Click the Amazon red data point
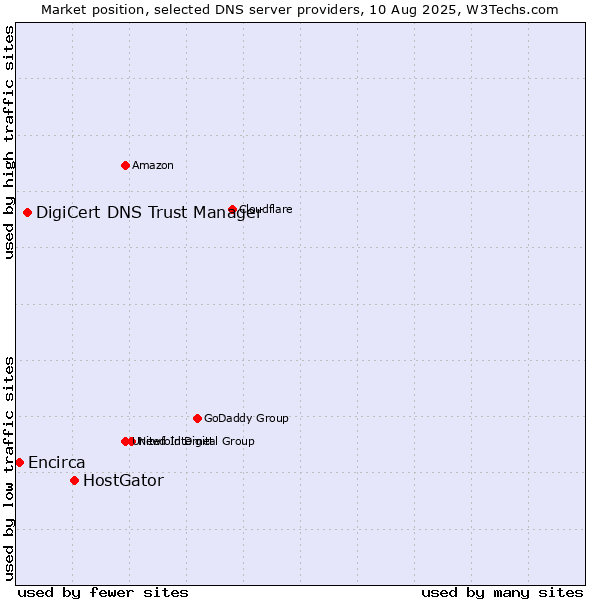 (125, 166)
